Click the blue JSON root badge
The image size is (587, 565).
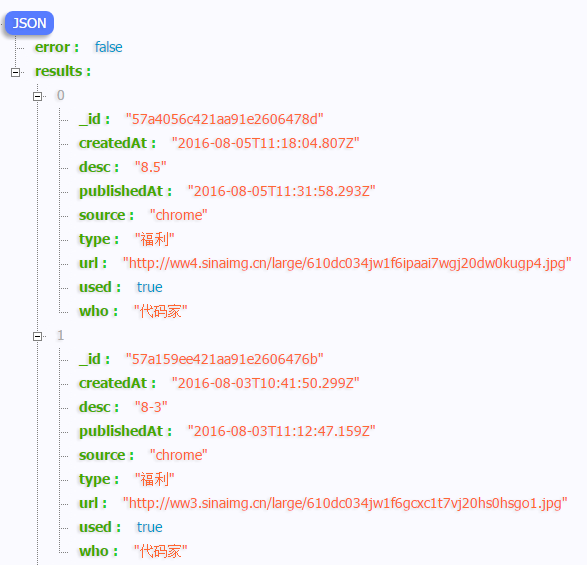[29, 23]
